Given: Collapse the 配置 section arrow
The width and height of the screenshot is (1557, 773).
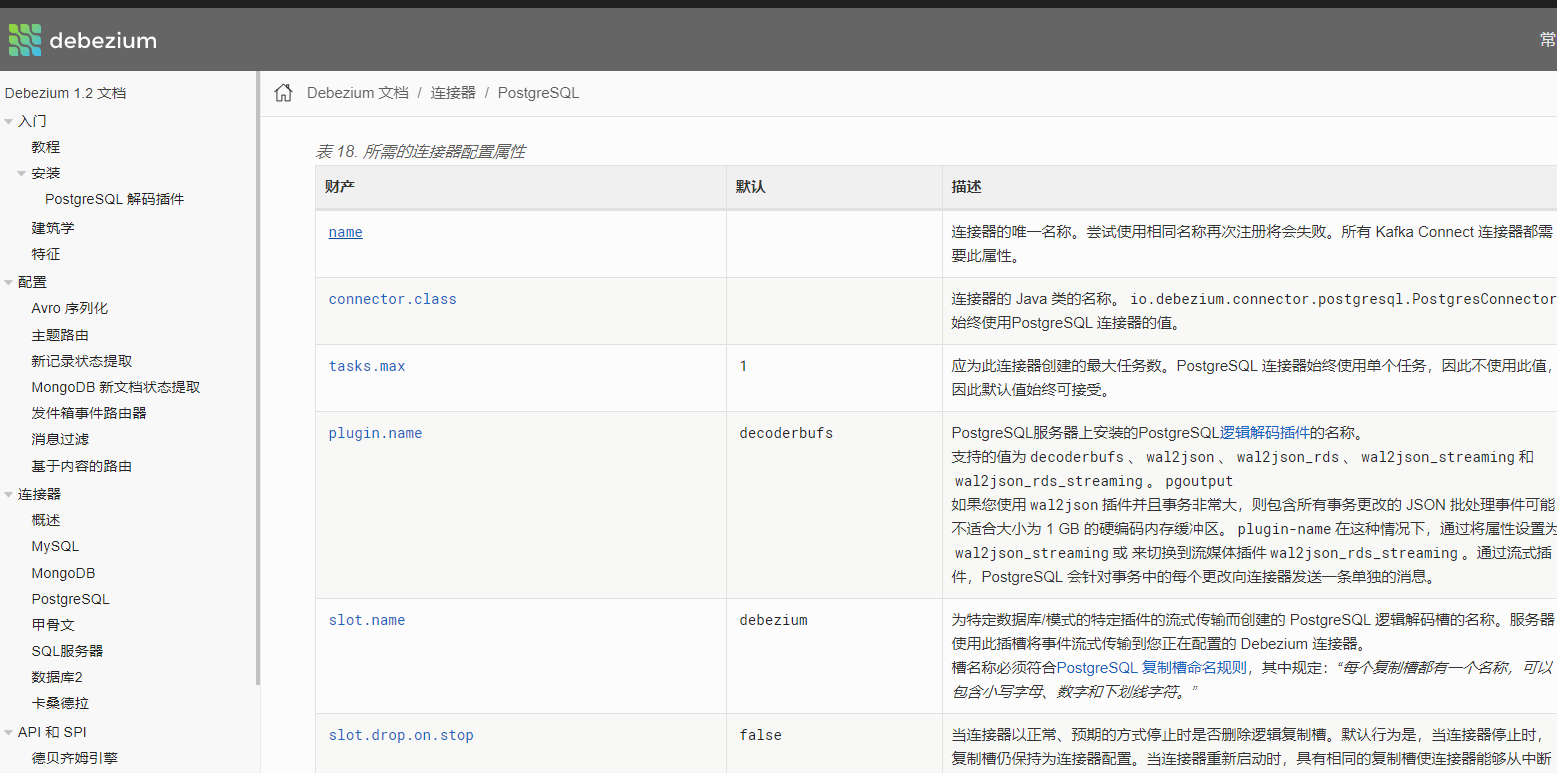Looking at the screenshot, I should point(9,282).
